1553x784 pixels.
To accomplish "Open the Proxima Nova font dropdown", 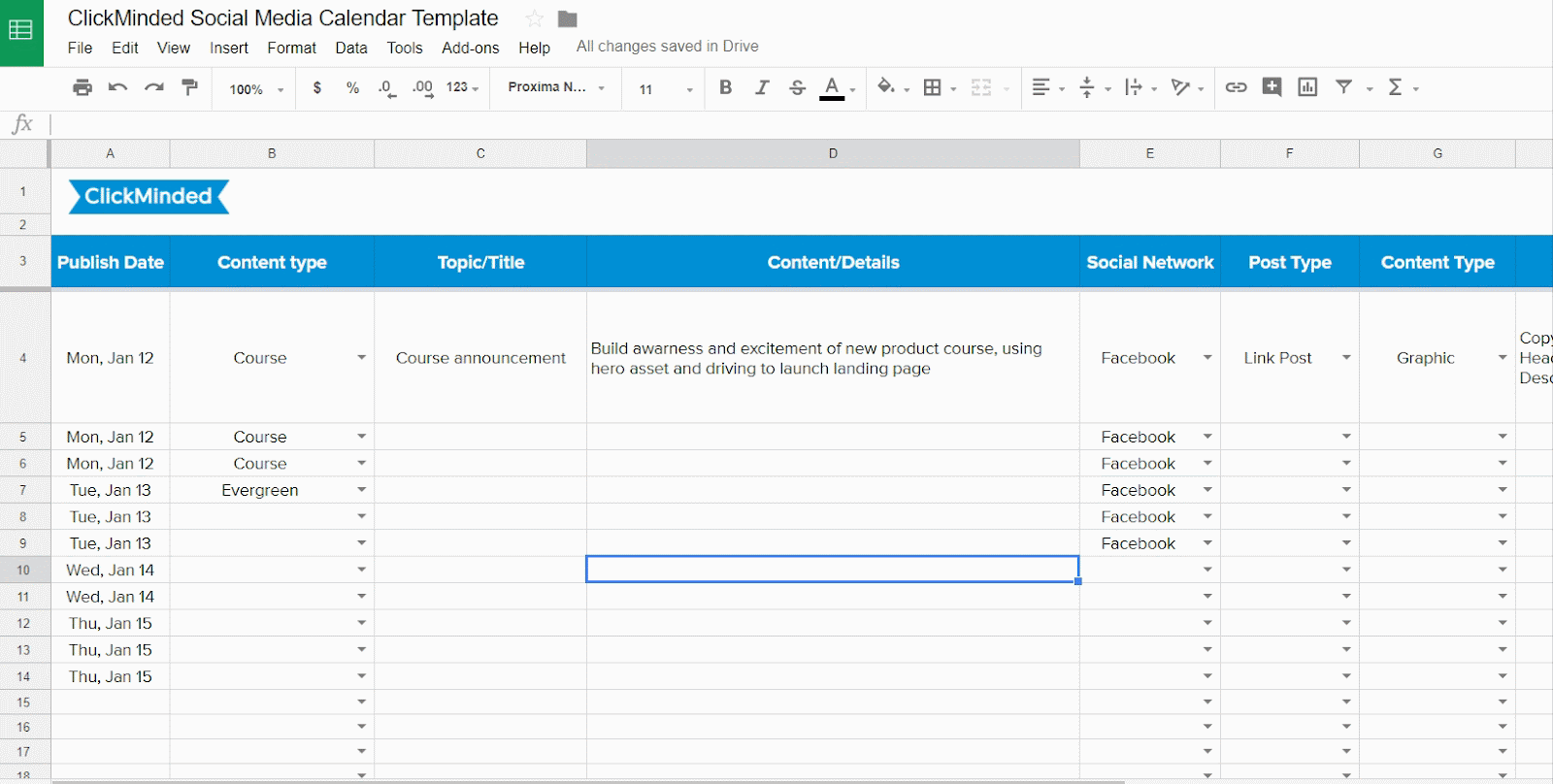I will click(x=556, y=87).
